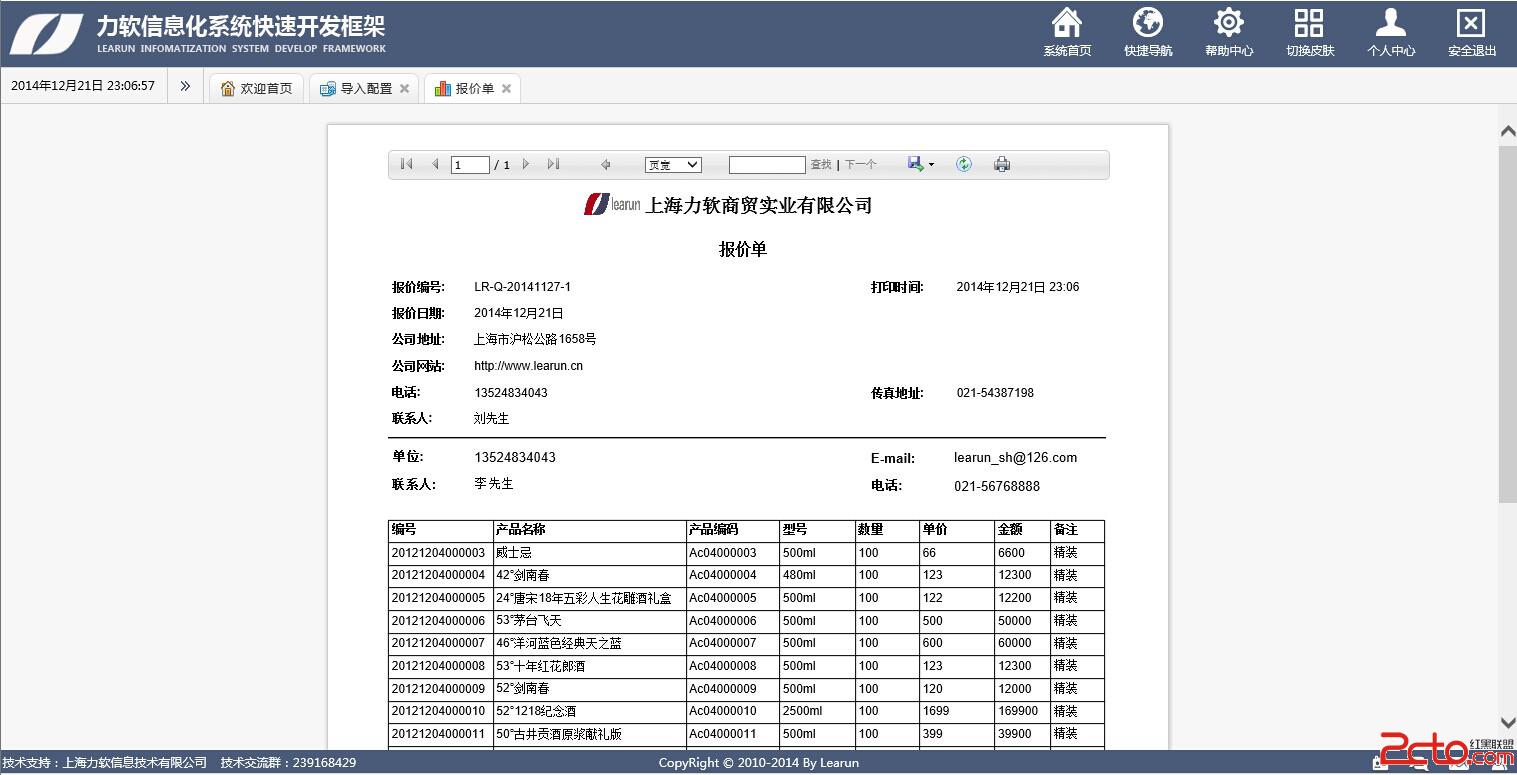Viewport: 1517px width, 775px height.
Task: Click the 2014年12月21日 23:06:57 clock text
Action: [83, 86]
